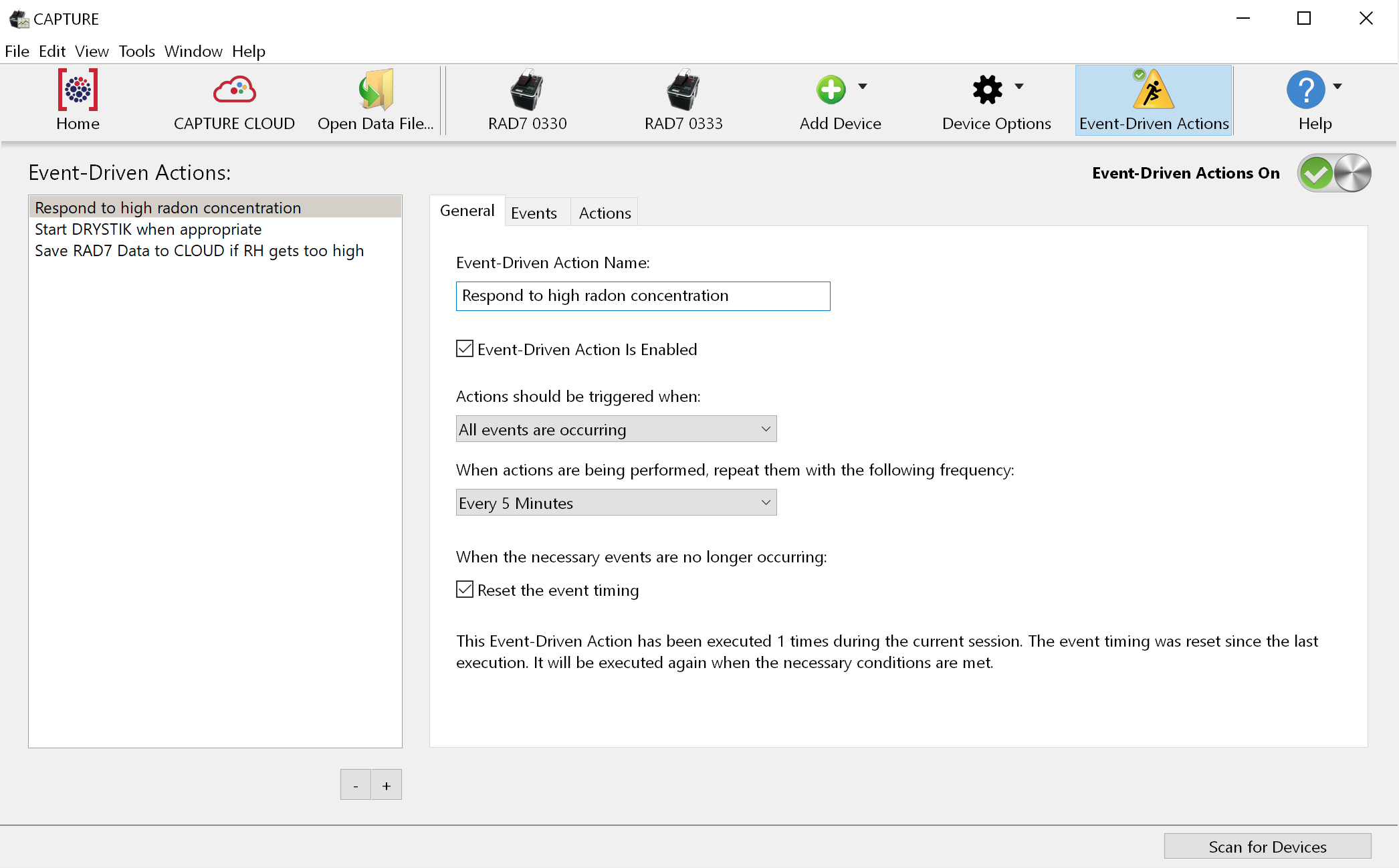Uncheck 'Reset the event timing' checkbox

tap(465, 590)
